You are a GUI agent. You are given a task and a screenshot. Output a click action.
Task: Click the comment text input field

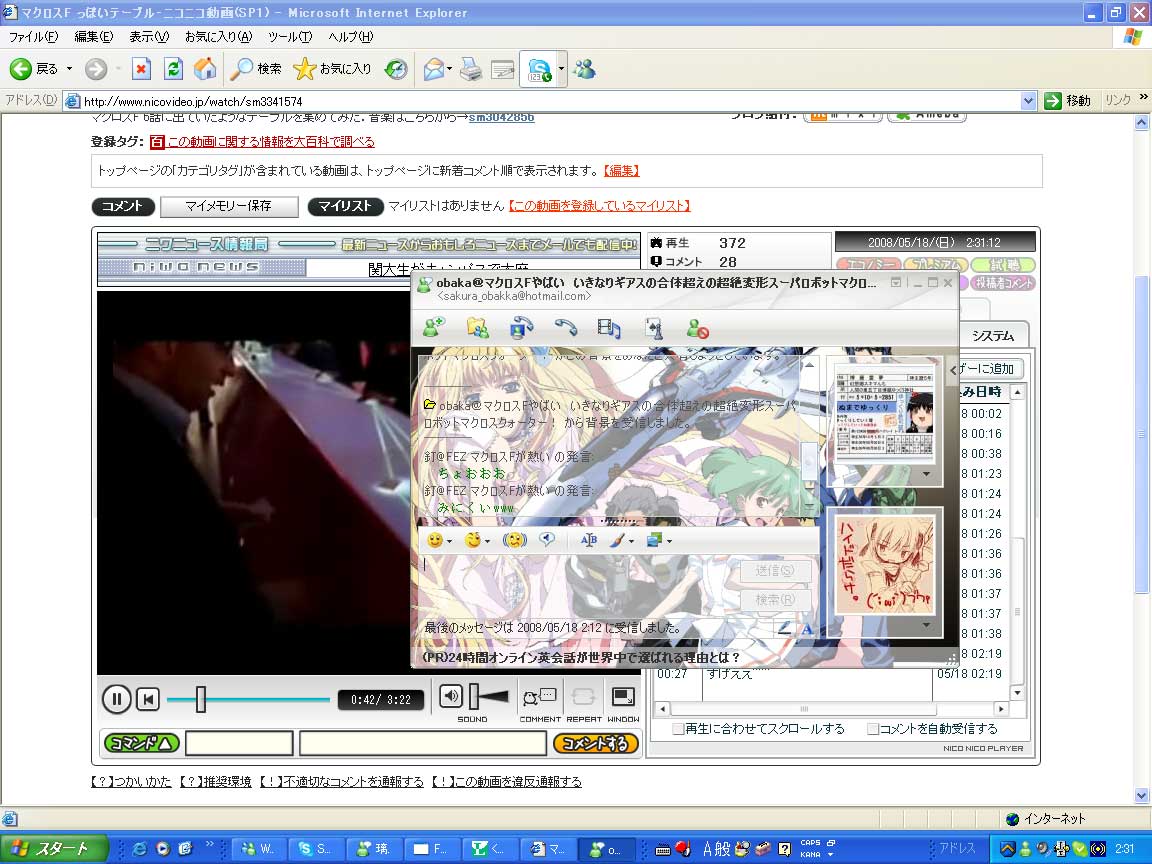pos(423,744)
